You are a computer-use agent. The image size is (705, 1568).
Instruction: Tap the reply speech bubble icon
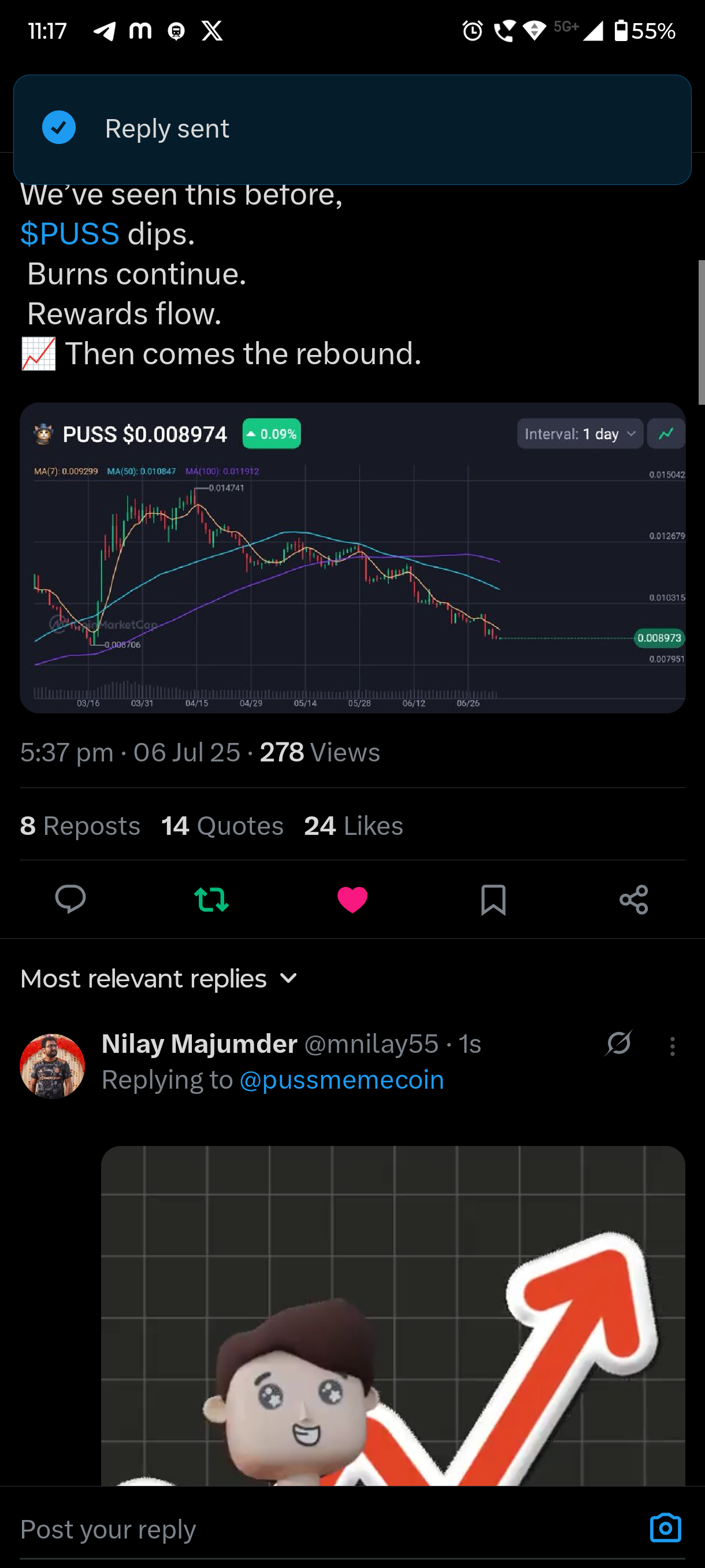pos(70,899)
